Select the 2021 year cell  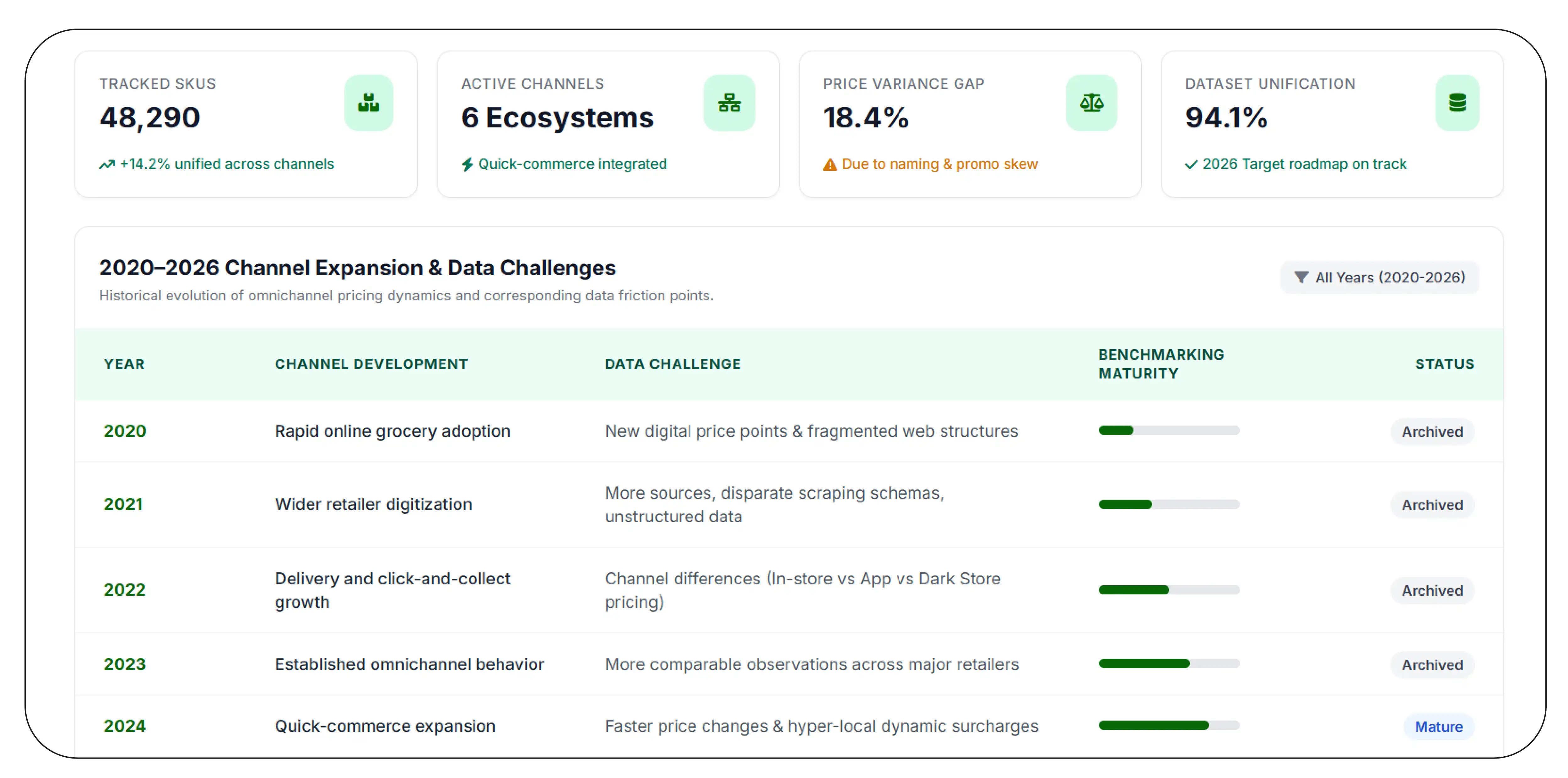pos(123,504)
